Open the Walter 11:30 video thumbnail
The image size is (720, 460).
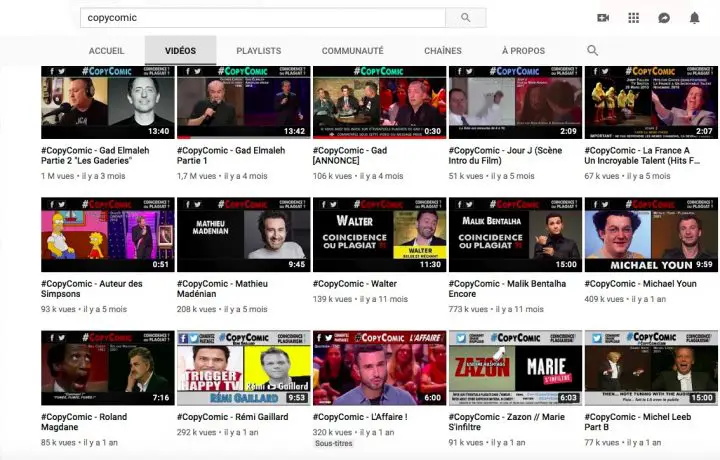coord(380,235)
